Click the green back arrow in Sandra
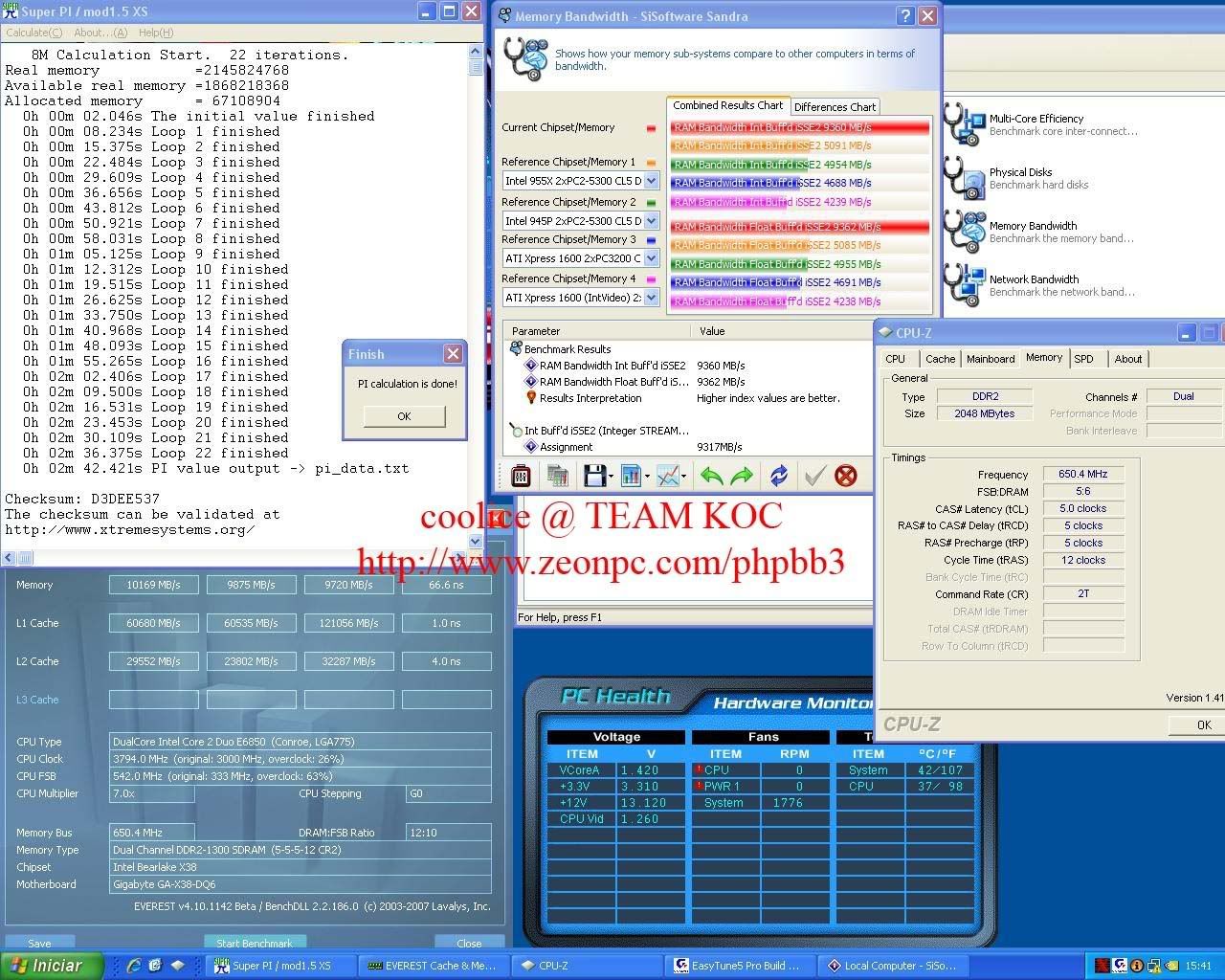Screen dimensions: 1225x980 click(711, 476)
